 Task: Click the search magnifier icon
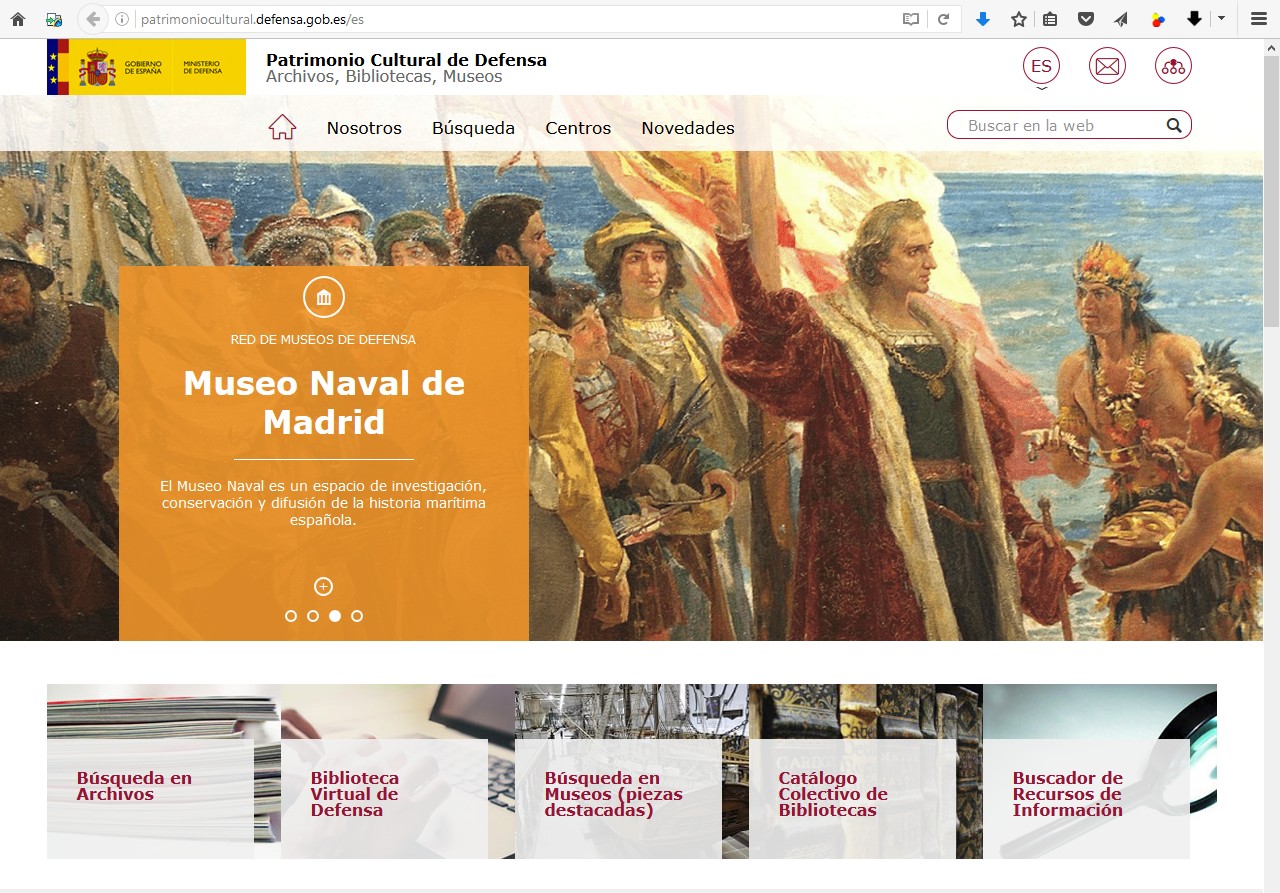[1173, 126]
